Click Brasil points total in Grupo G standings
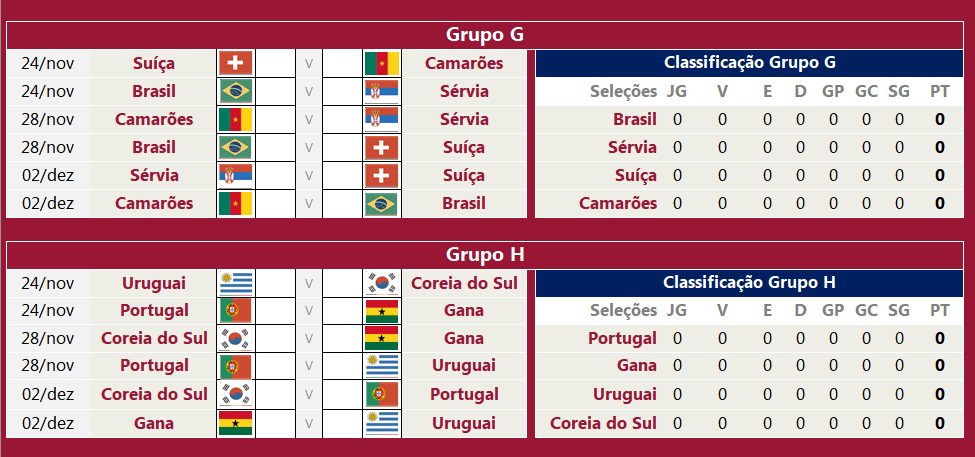Image resolution: width=975 pixels, height=457 pixels. click(940, 119)
